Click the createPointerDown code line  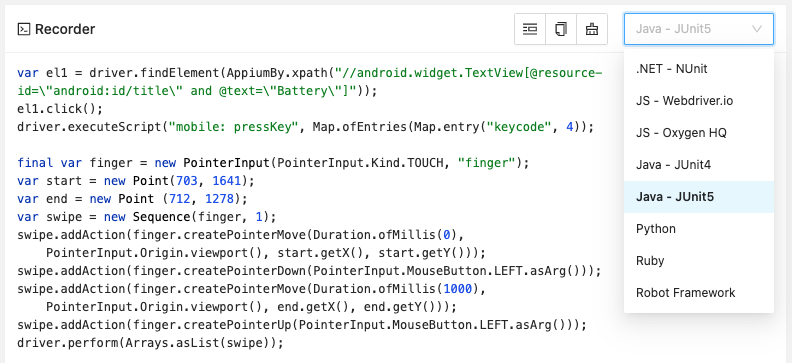309,271
